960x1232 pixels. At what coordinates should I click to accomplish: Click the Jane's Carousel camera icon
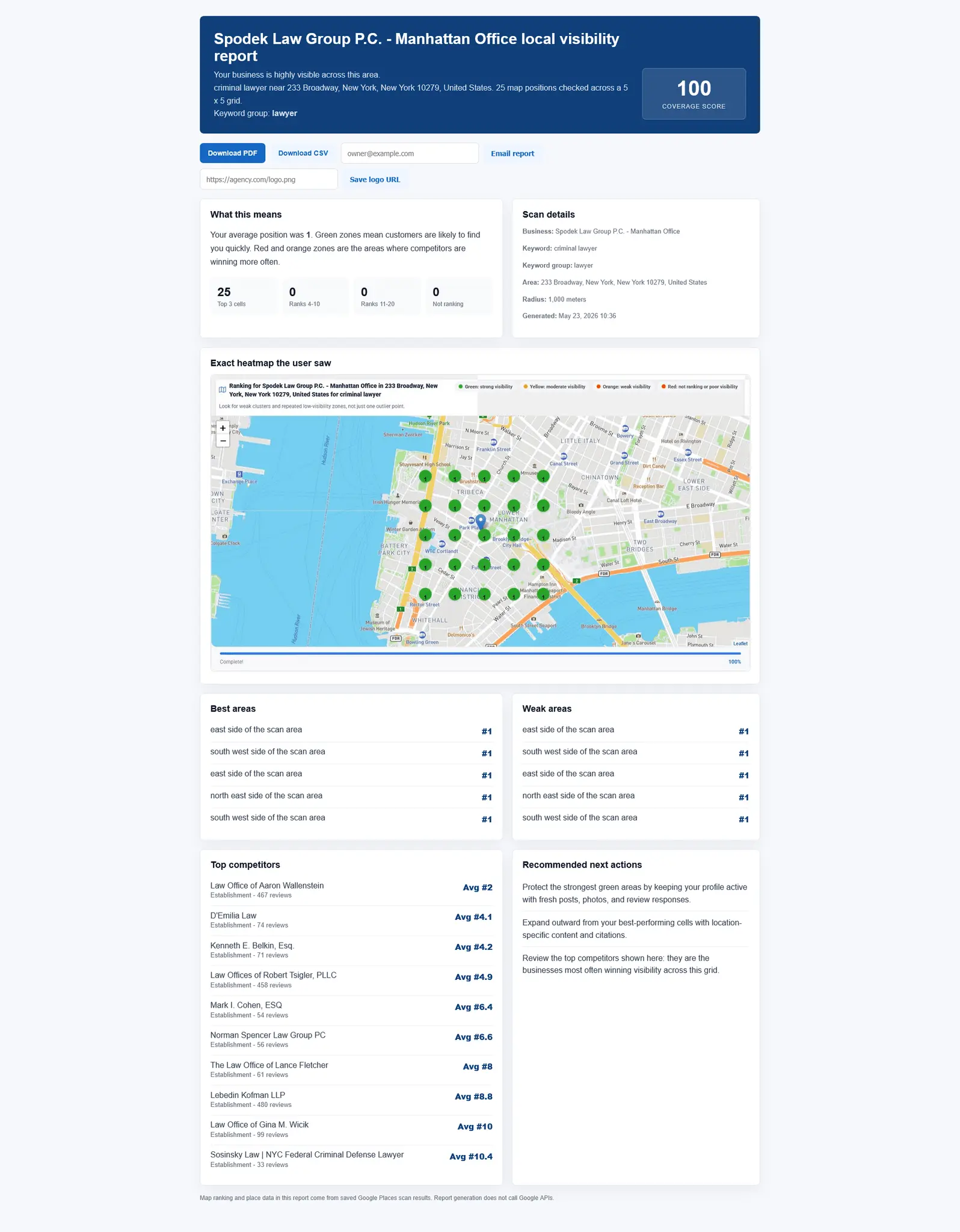point(638,636)
